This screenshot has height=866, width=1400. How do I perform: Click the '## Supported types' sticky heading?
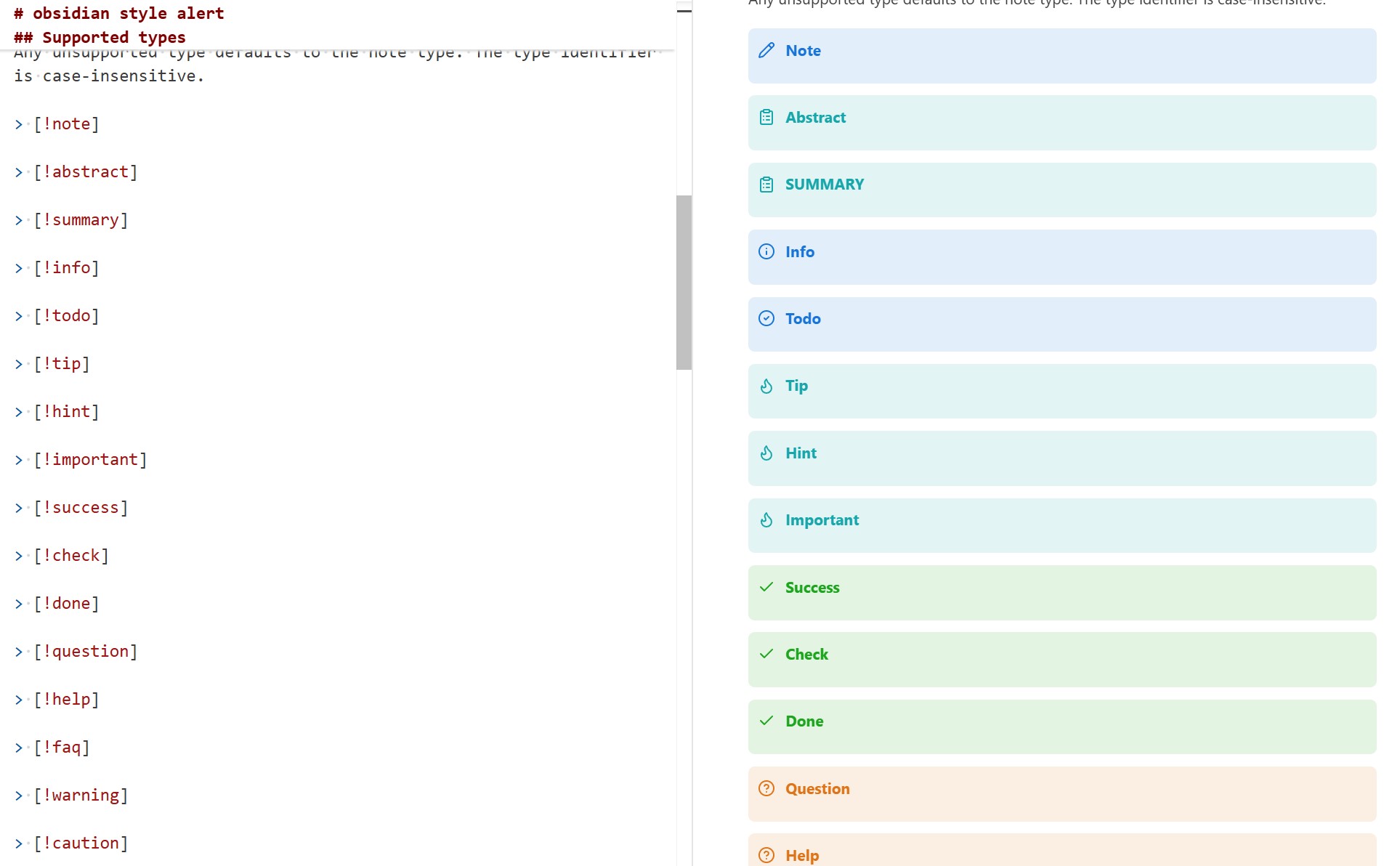(100, 38)
